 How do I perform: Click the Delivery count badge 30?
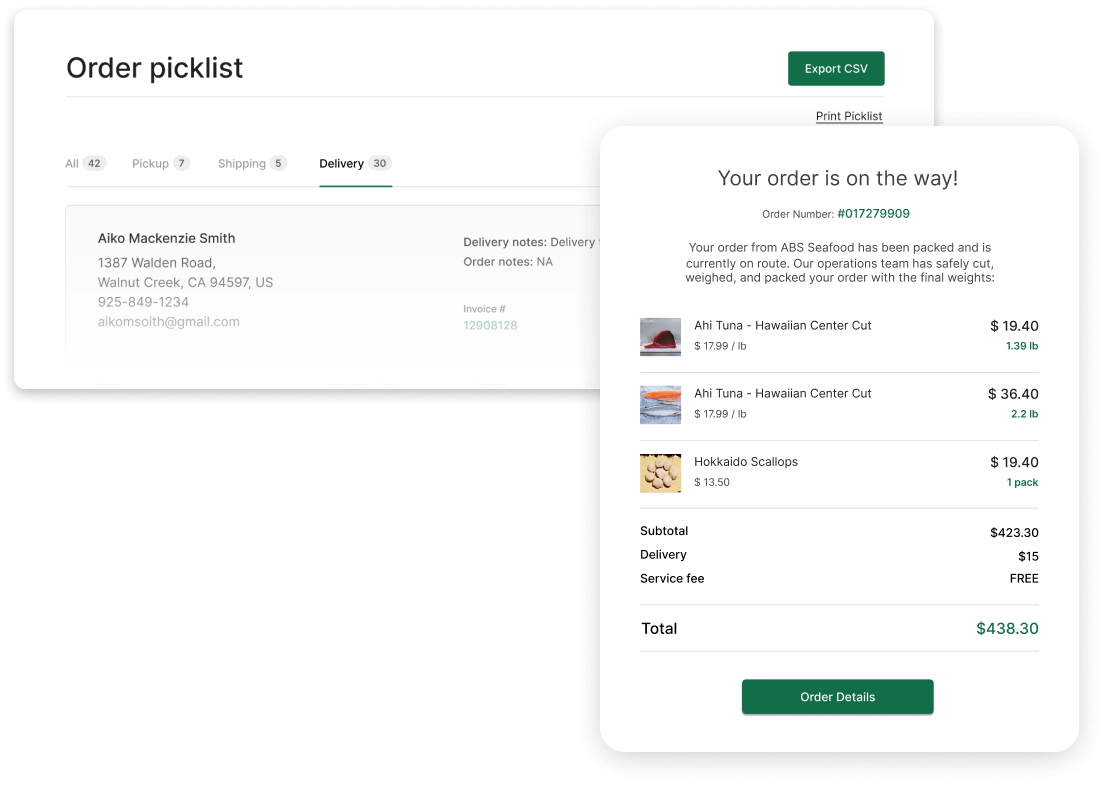379,163
